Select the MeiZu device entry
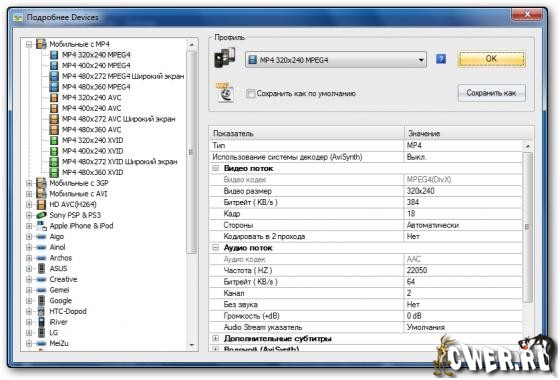 click(x=59, y=343)
